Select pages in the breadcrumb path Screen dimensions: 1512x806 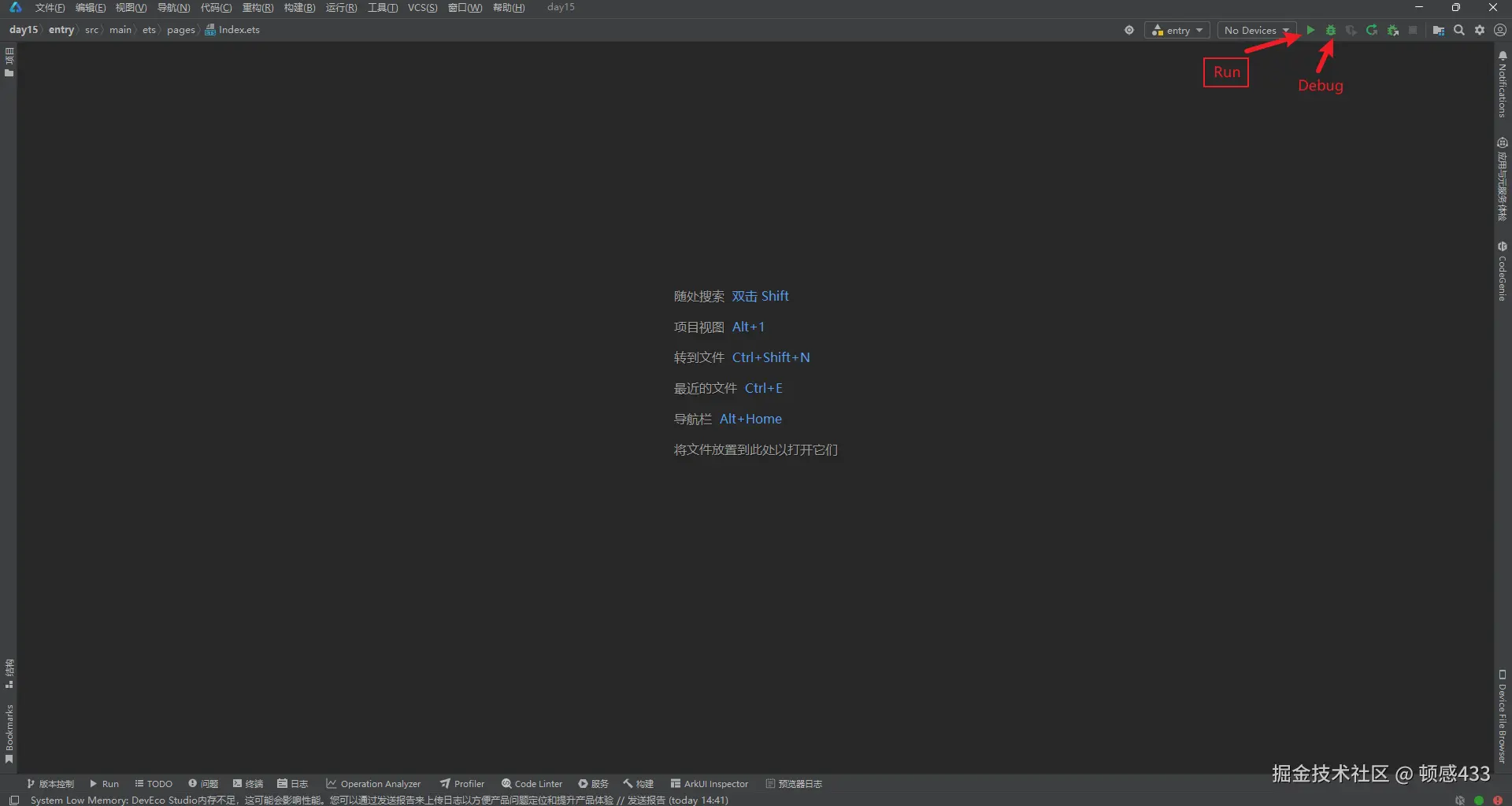pos(180,30)
